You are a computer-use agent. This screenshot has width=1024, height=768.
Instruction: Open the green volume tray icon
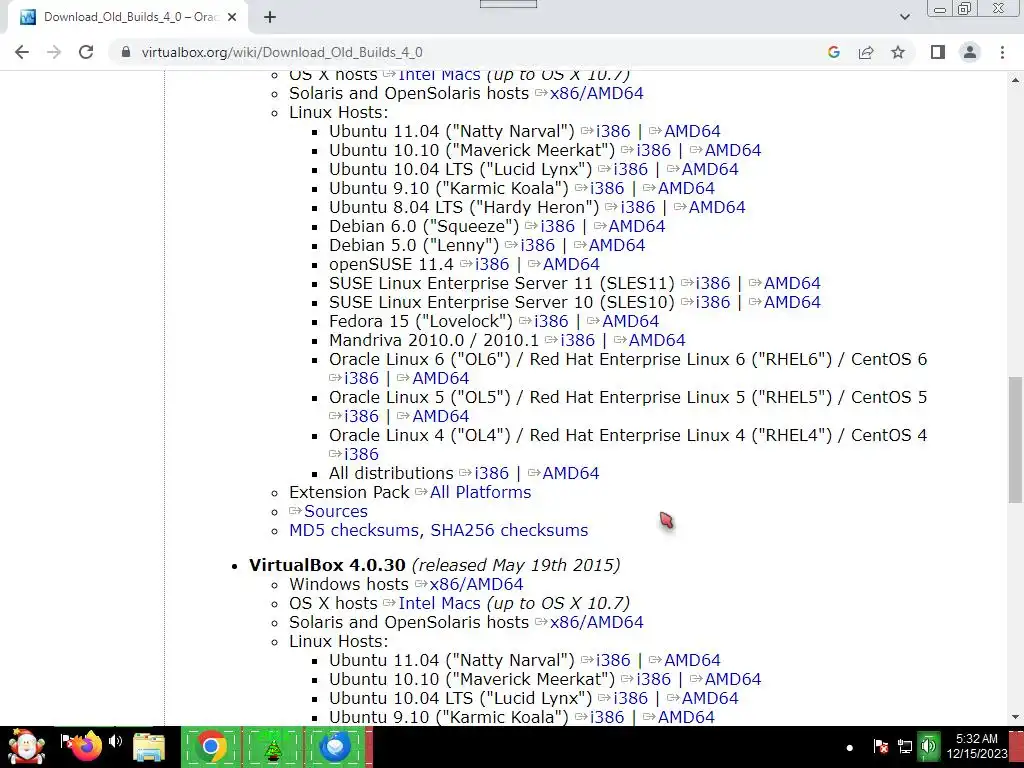point(928,746)
